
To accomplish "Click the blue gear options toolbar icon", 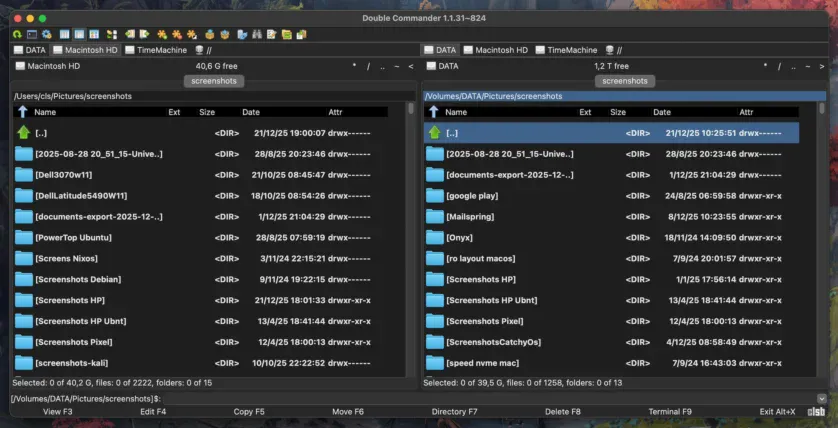I will pos(46,34).
